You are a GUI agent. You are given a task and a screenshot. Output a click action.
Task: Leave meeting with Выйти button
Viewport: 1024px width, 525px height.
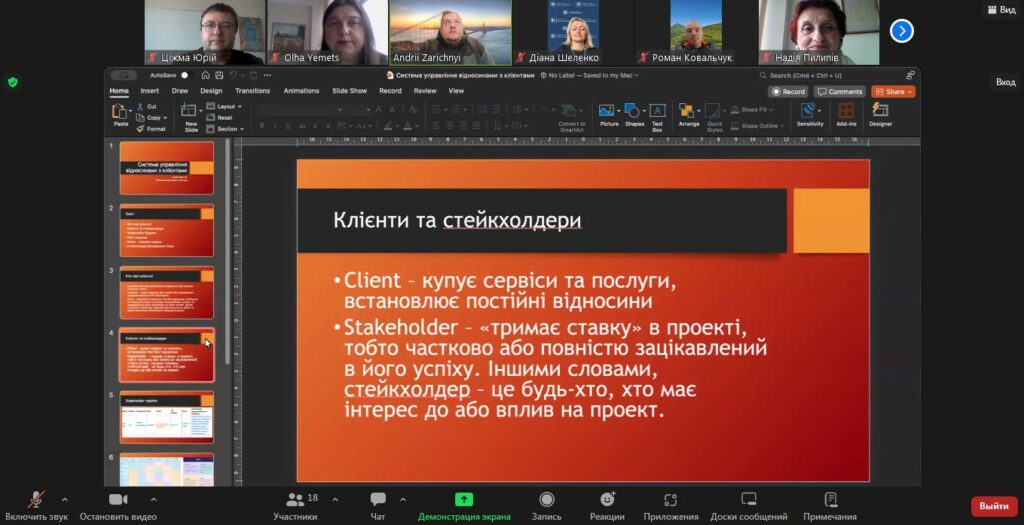click(993, 506)
